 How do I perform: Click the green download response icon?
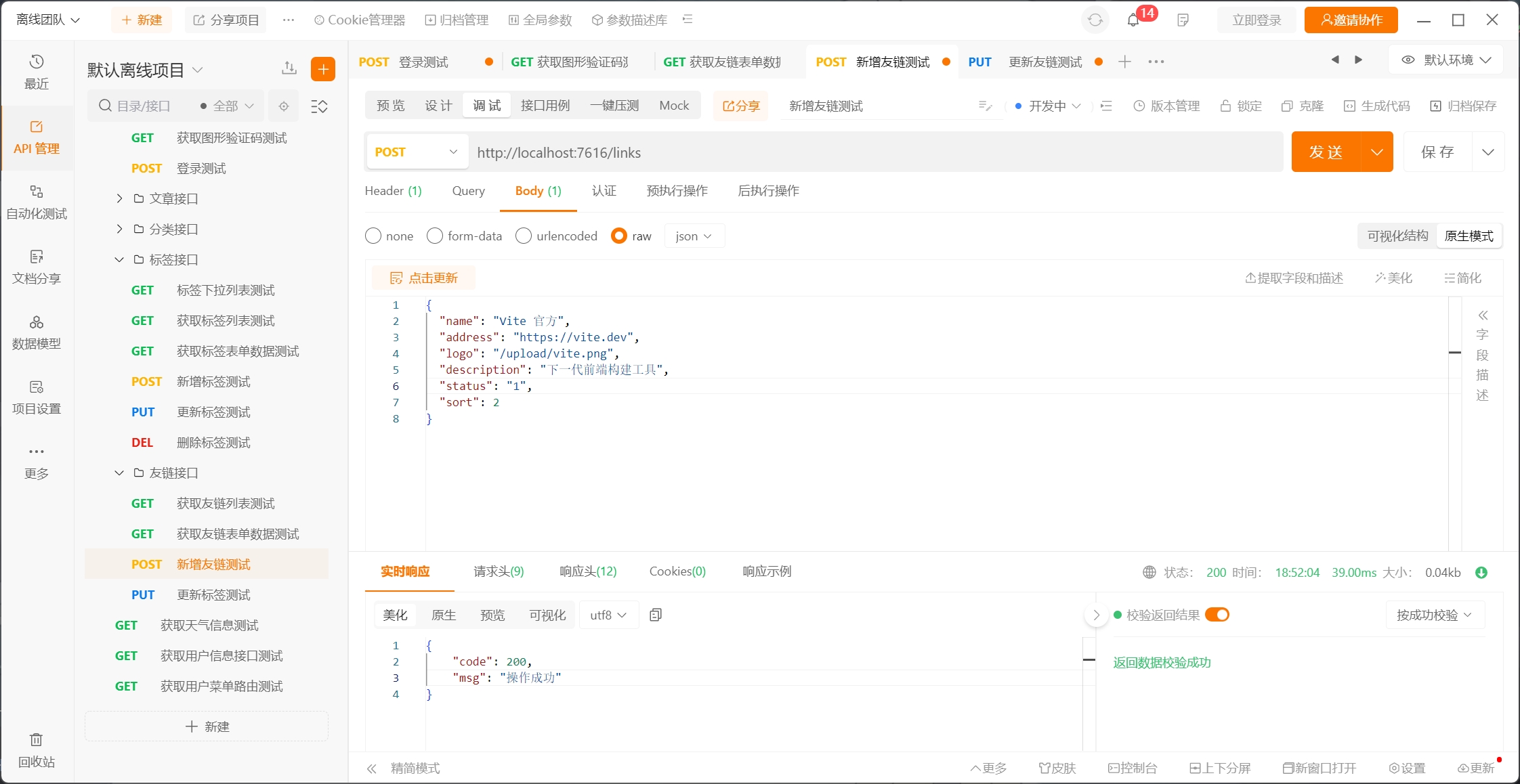click(x=1481, y=572)
